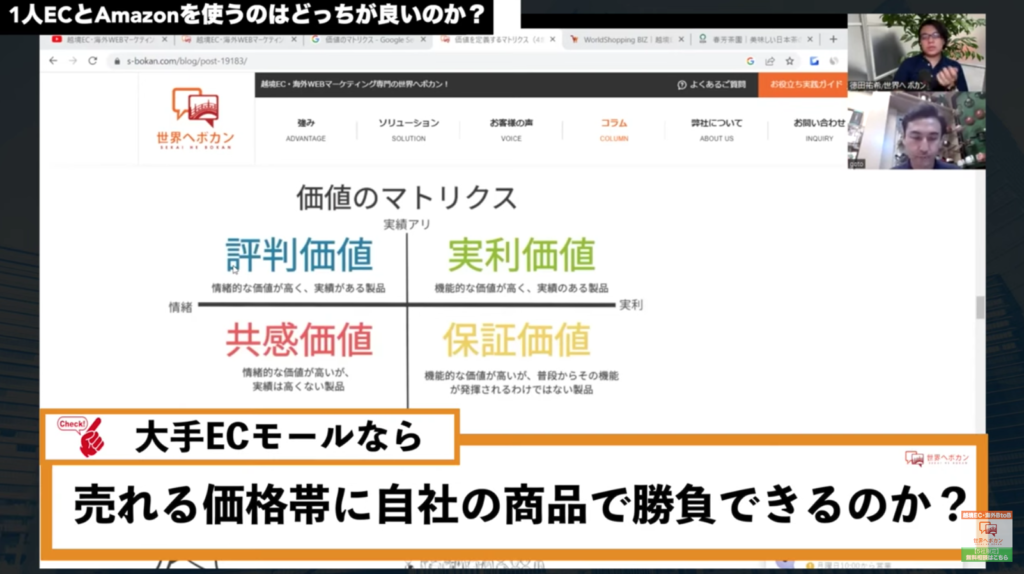The height and width of the screenshot is (574, 1024).
Task: Open the お問い合わせ INQUIRY menu
Action: pyautogui.click(x=819, y=129)
